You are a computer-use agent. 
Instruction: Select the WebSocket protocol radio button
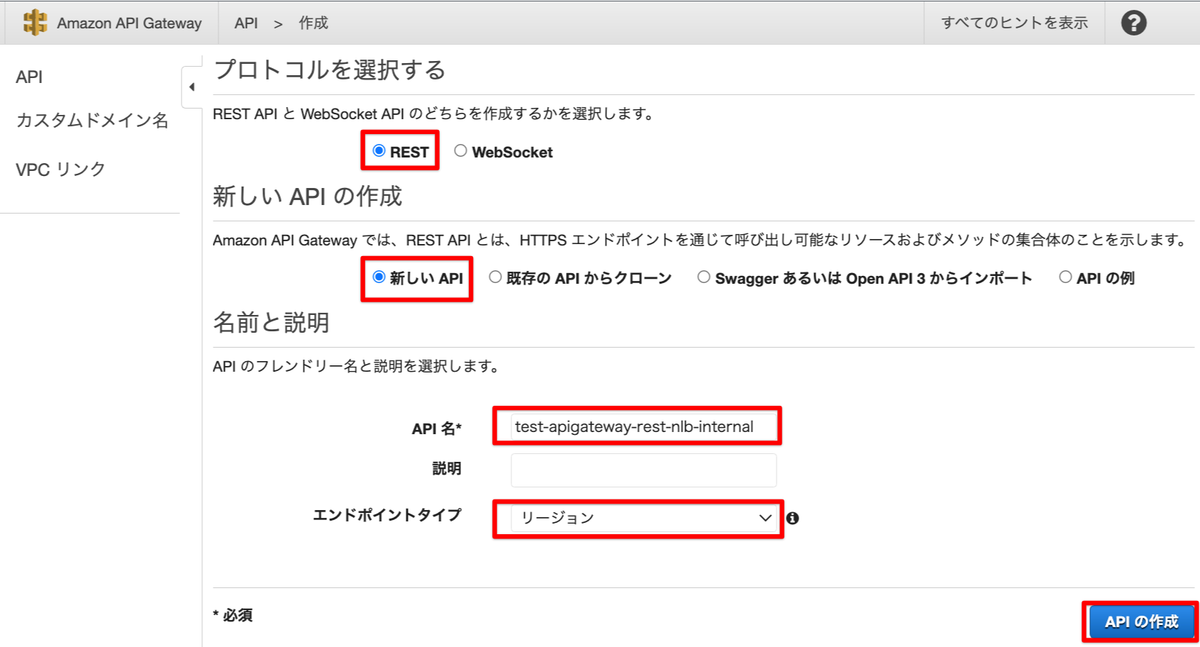(460, 150)
